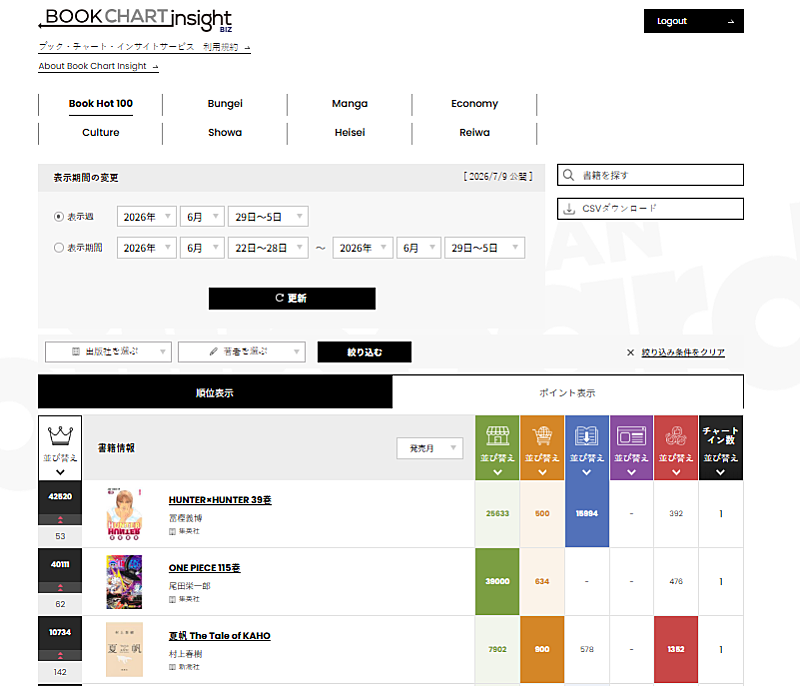The height and width of the screenshot is (686, 800).
Task: Click the publisher icon beside HUNTER×HUNTER's publisher
Action: click(172, 531)
